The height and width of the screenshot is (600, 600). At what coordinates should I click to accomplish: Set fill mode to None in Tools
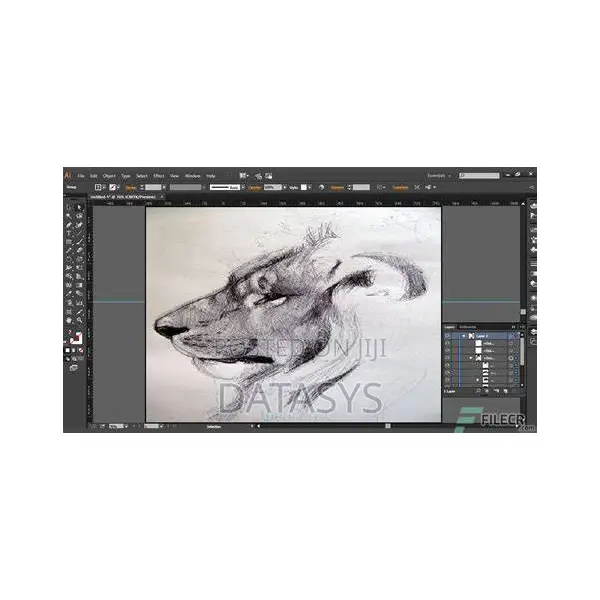tap(81, 350)
